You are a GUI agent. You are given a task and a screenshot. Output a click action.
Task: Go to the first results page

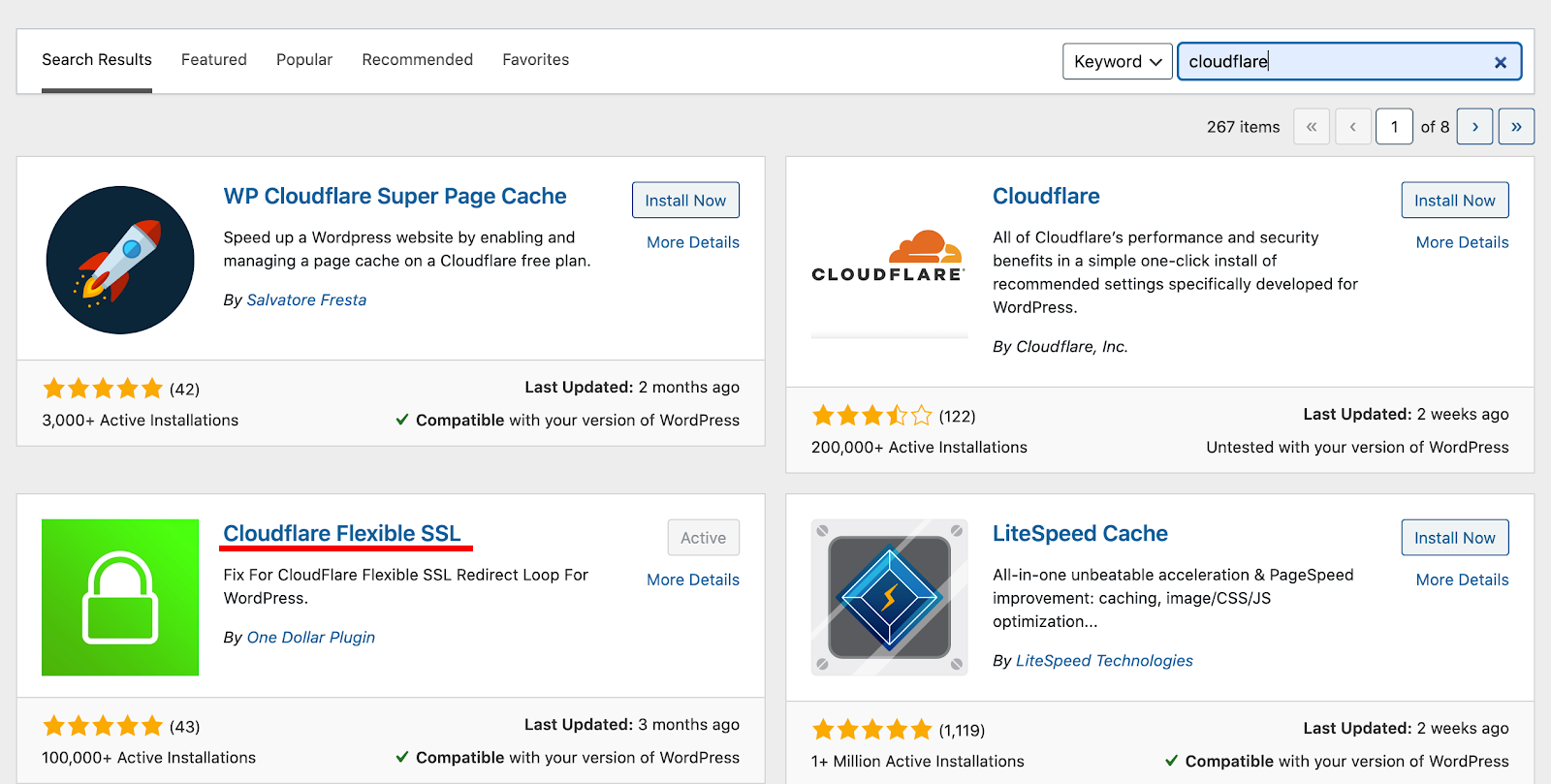click(1312, 126)
